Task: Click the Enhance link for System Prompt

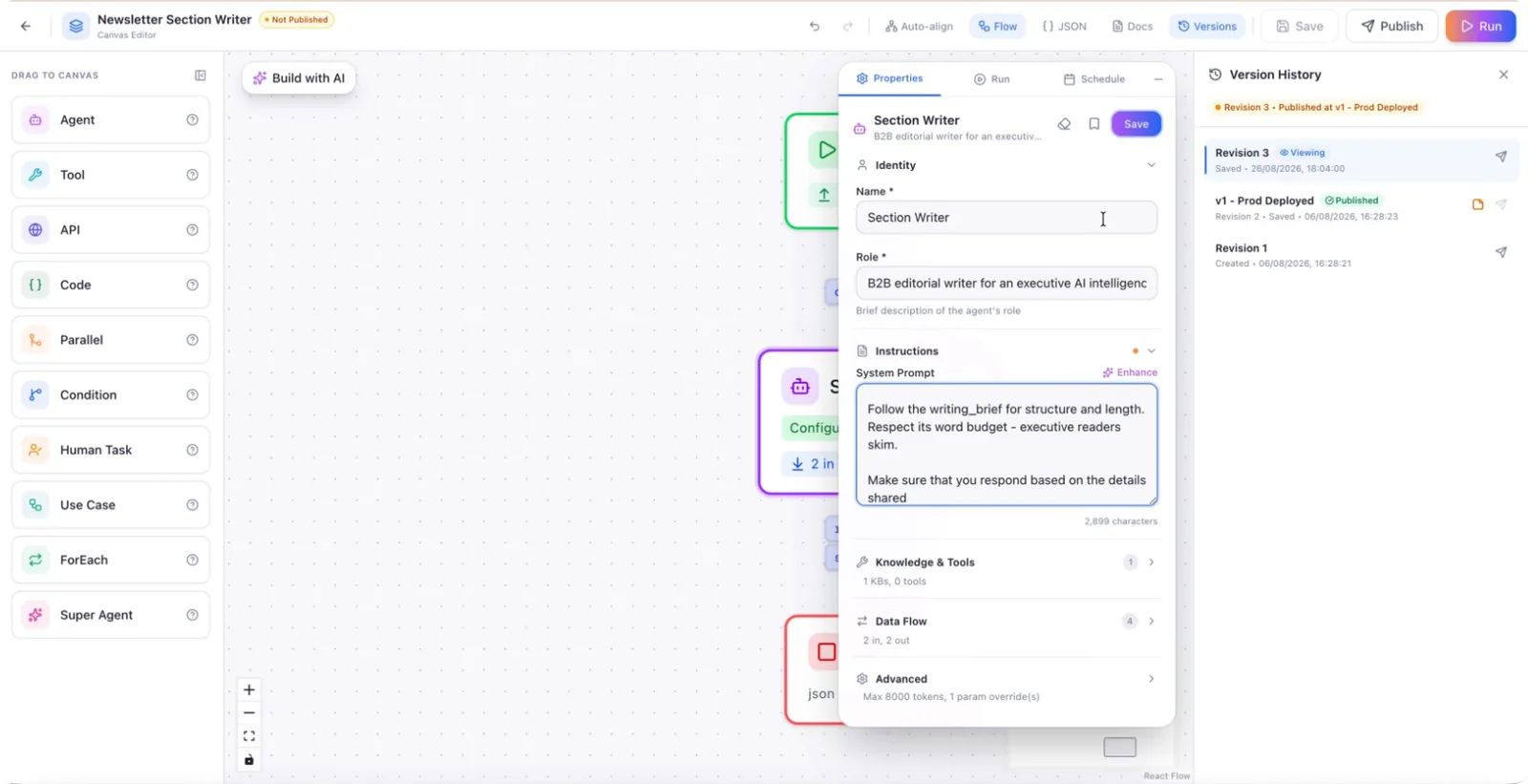Action: pyautogui.click(x=1130, y=372)
